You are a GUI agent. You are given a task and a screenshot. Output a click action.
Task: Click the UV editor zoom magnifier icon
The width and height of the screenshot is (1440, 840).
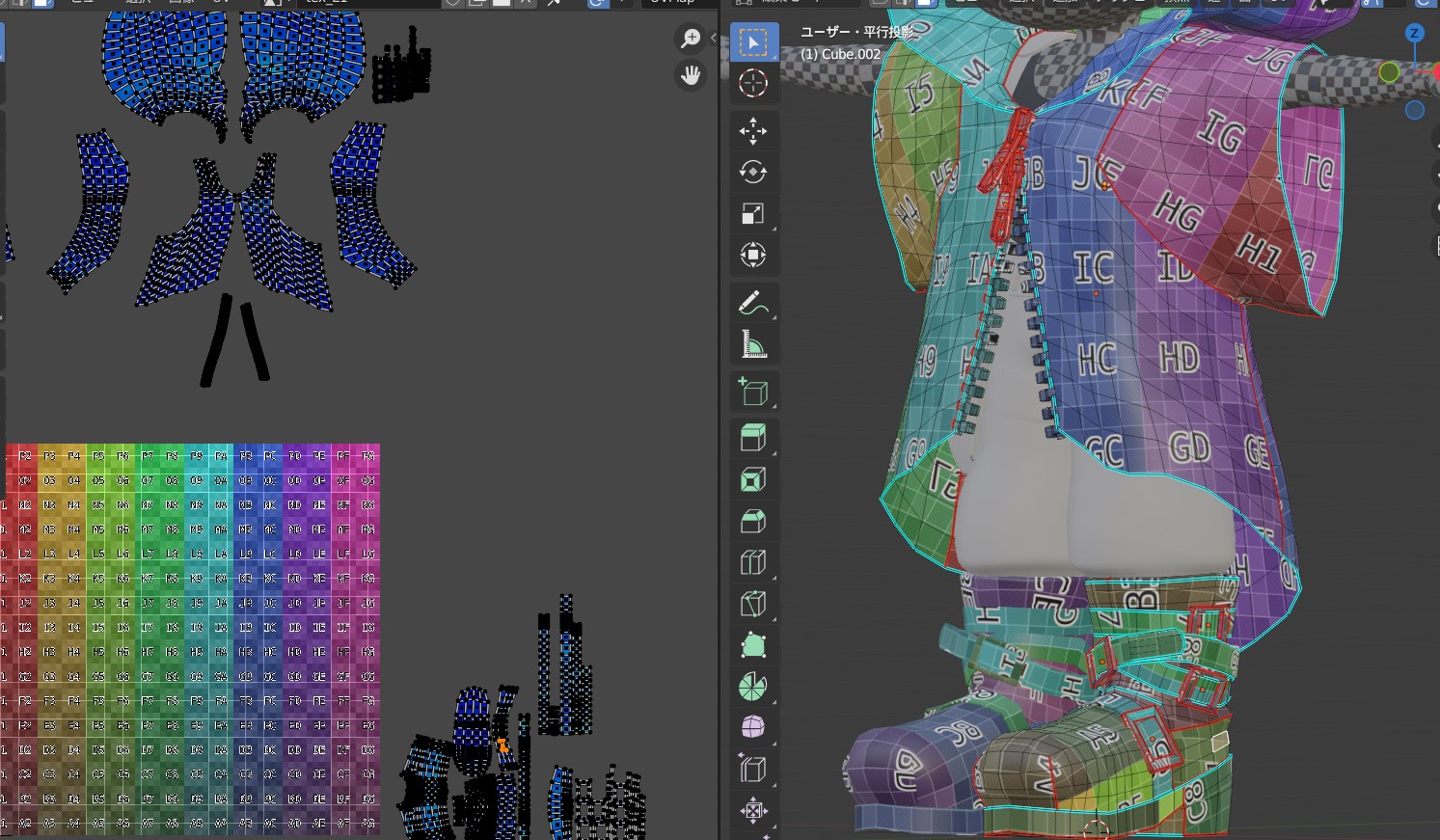click(691, 39)
